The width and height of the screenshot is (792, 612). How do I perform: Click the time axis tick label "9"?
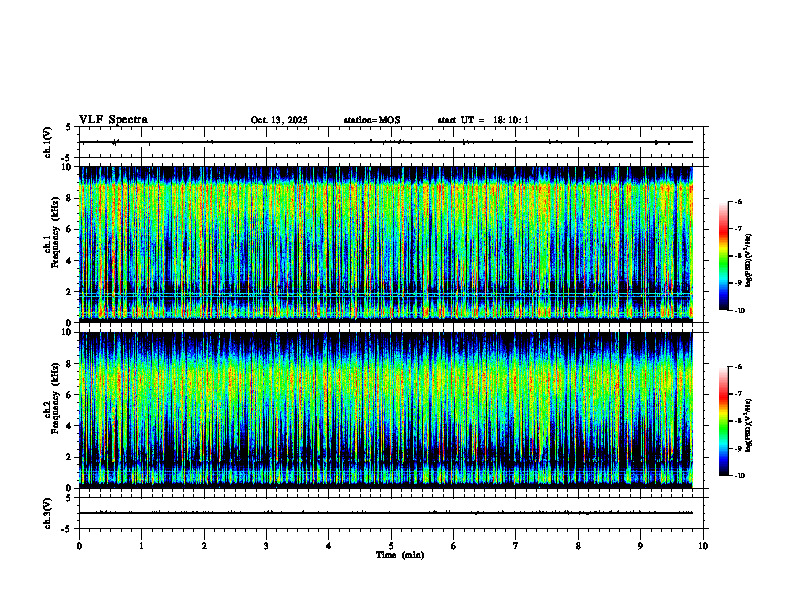tap(640, 546)
